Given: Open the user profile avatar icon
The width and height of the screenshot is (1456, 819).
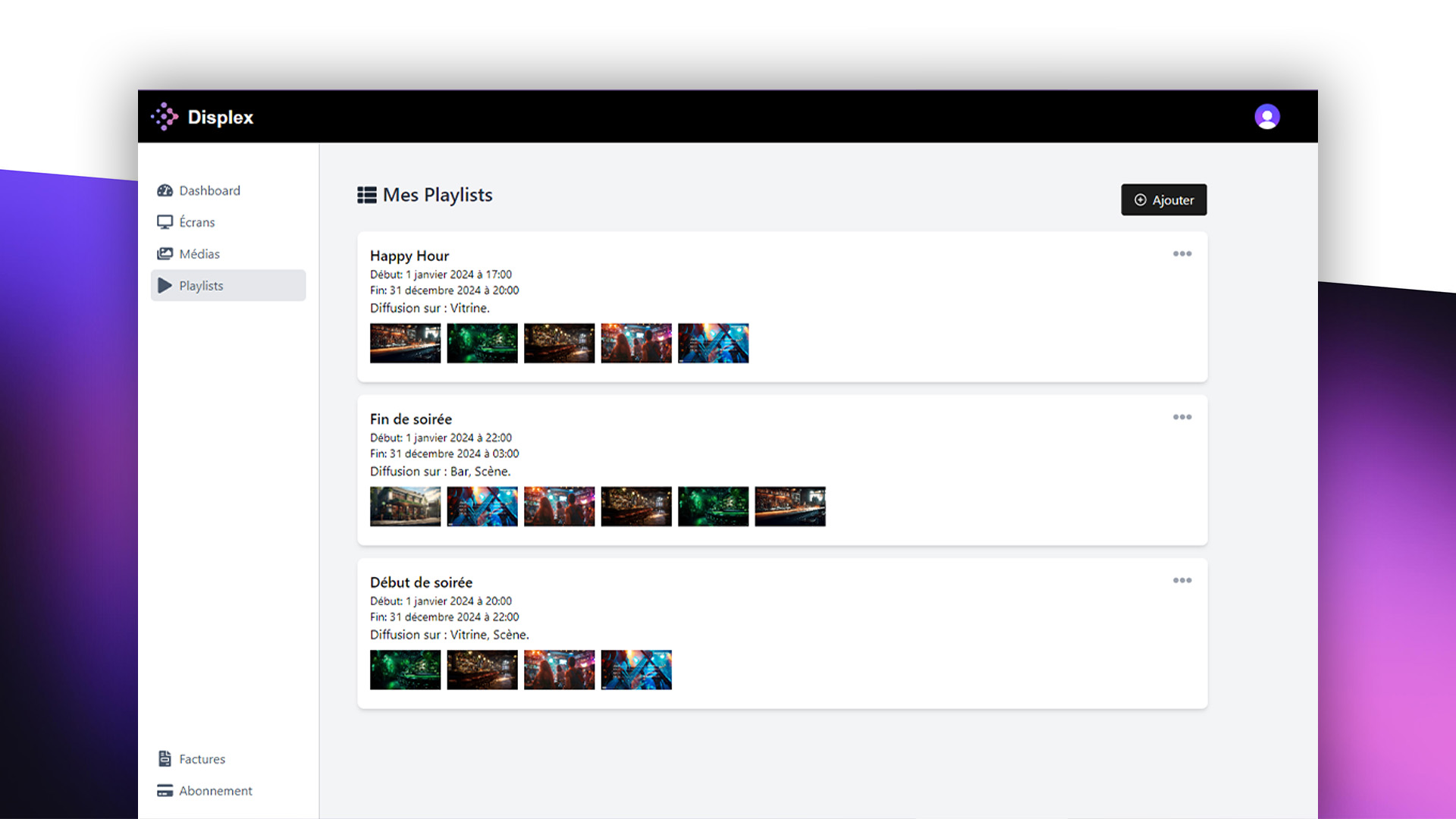Looking at the screenshot, I should (x=1267, y=116).
